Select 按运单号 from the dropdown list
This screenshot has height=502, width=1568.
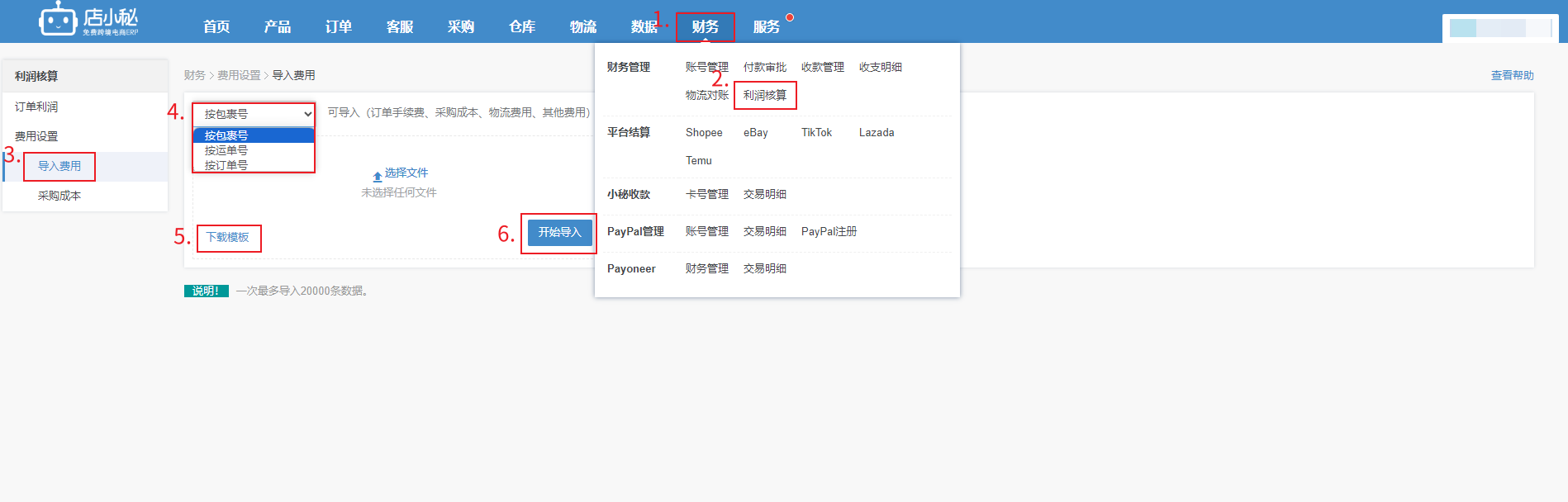226,150
